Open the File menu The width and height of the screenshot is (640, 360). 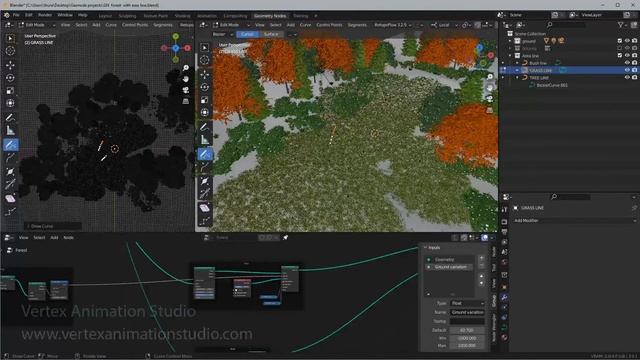[x=16, y=15]
